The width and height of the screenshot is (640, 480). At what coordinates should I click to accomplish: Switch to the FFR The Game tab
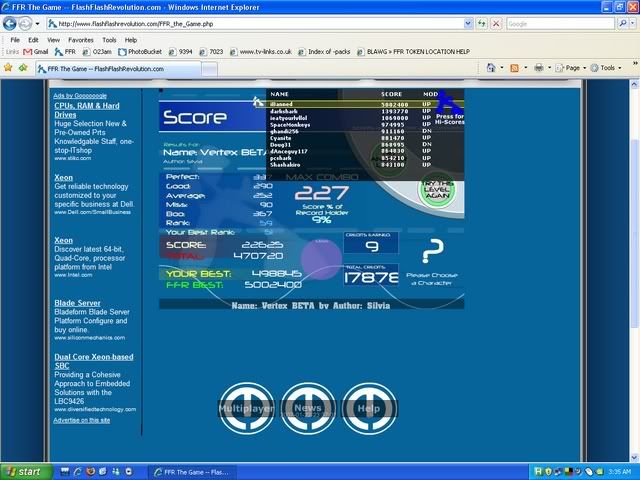point(98,68)
